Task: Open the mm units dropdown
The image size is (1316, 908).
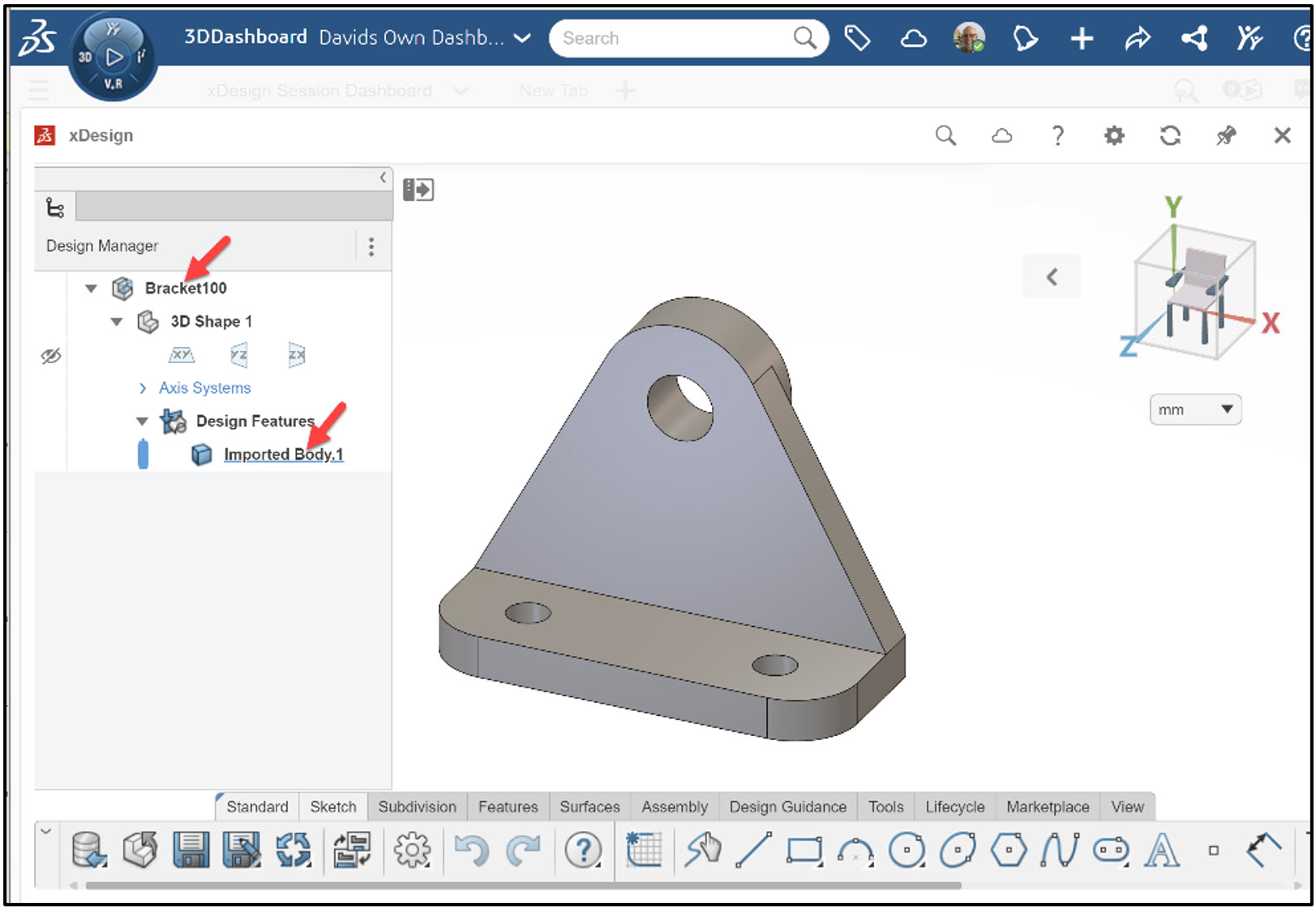Action: click(x=1194, y=409)
